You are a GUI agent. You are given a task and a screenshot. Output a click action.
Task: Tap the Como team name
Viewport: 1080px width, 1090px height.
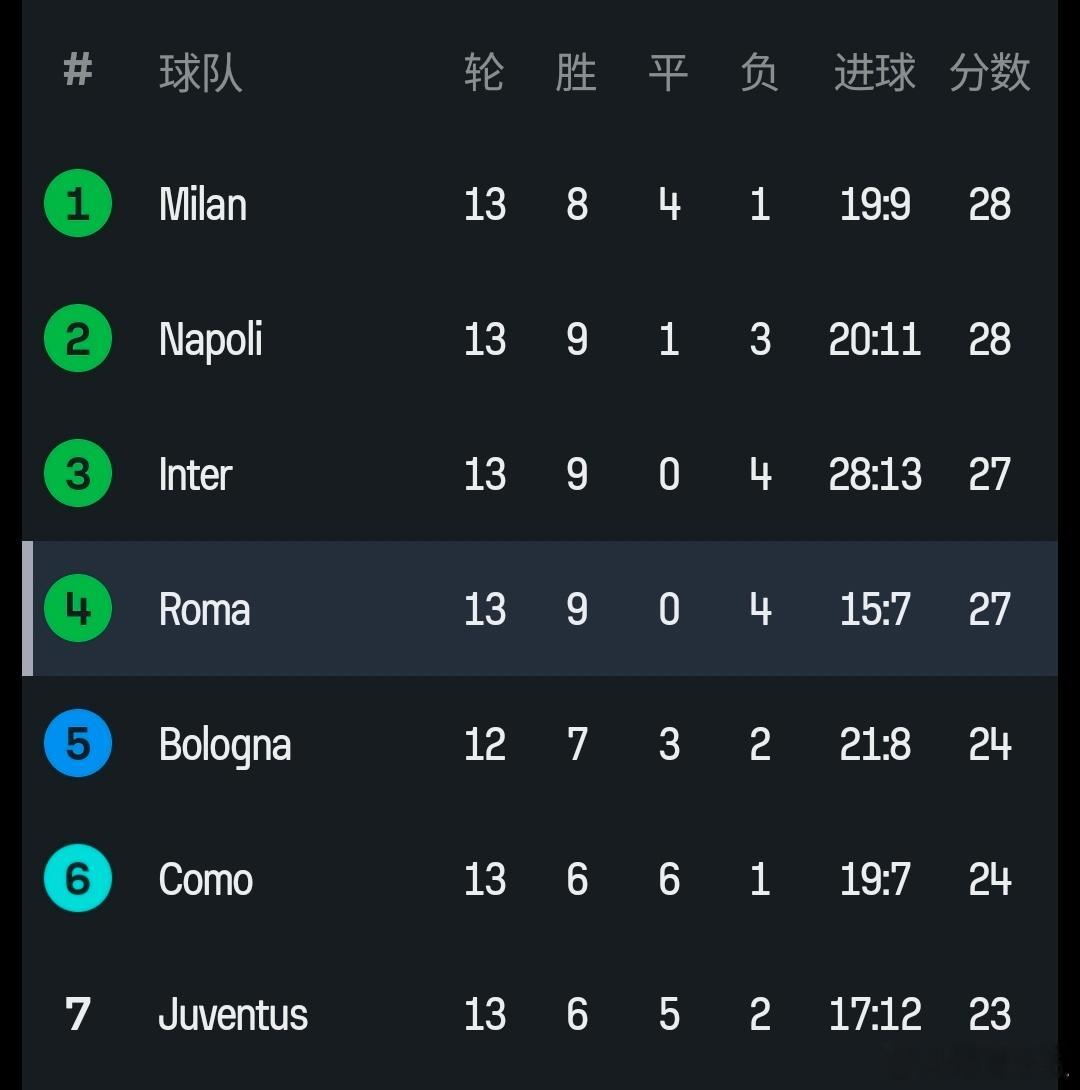tap(206, 880)
